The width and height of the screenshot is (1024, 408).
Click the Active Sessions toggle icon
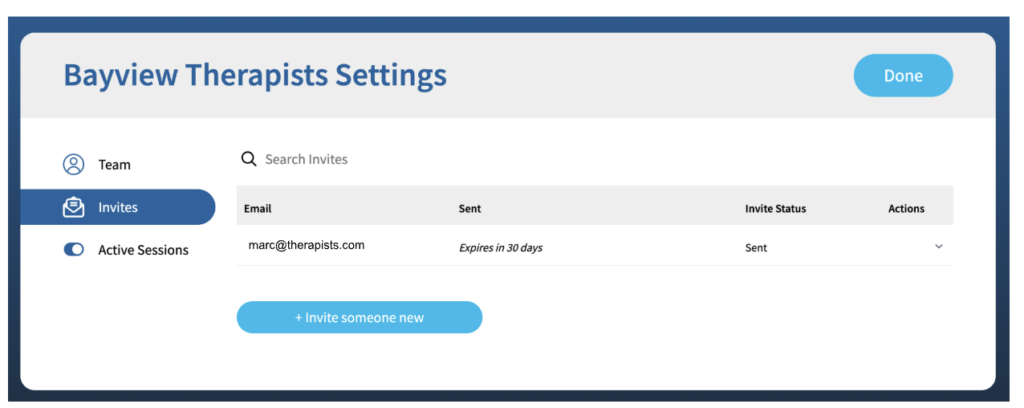74,250
